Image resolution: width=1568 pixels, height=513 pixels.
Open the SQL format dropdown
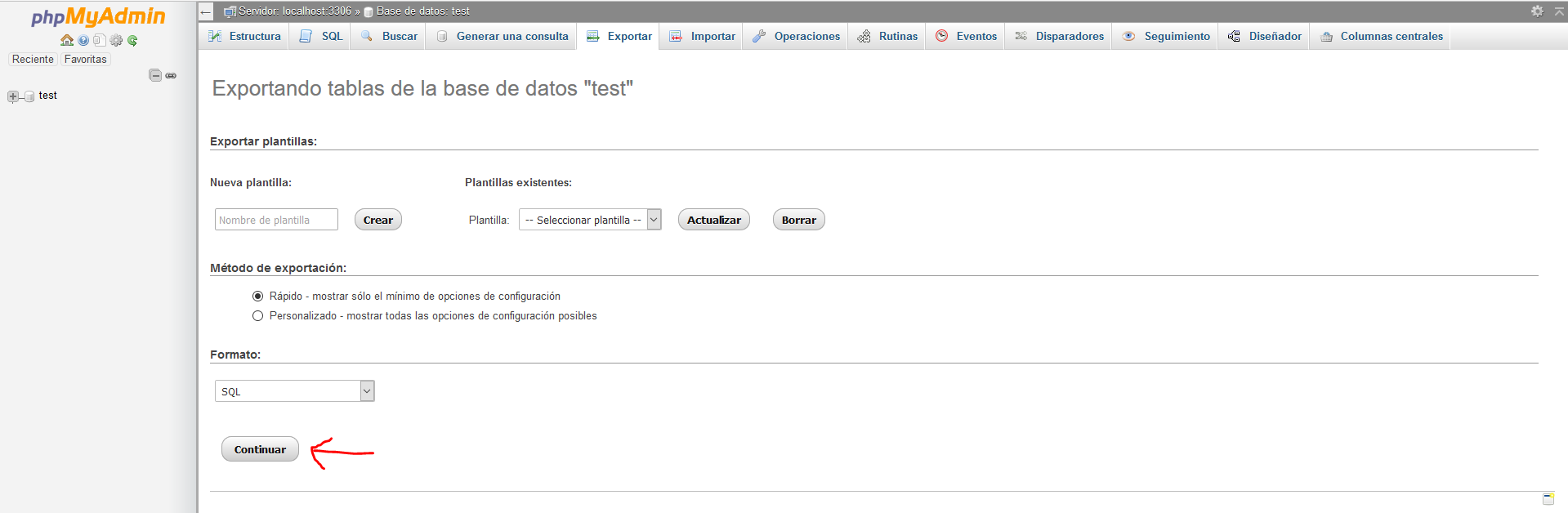coord(294,391)
